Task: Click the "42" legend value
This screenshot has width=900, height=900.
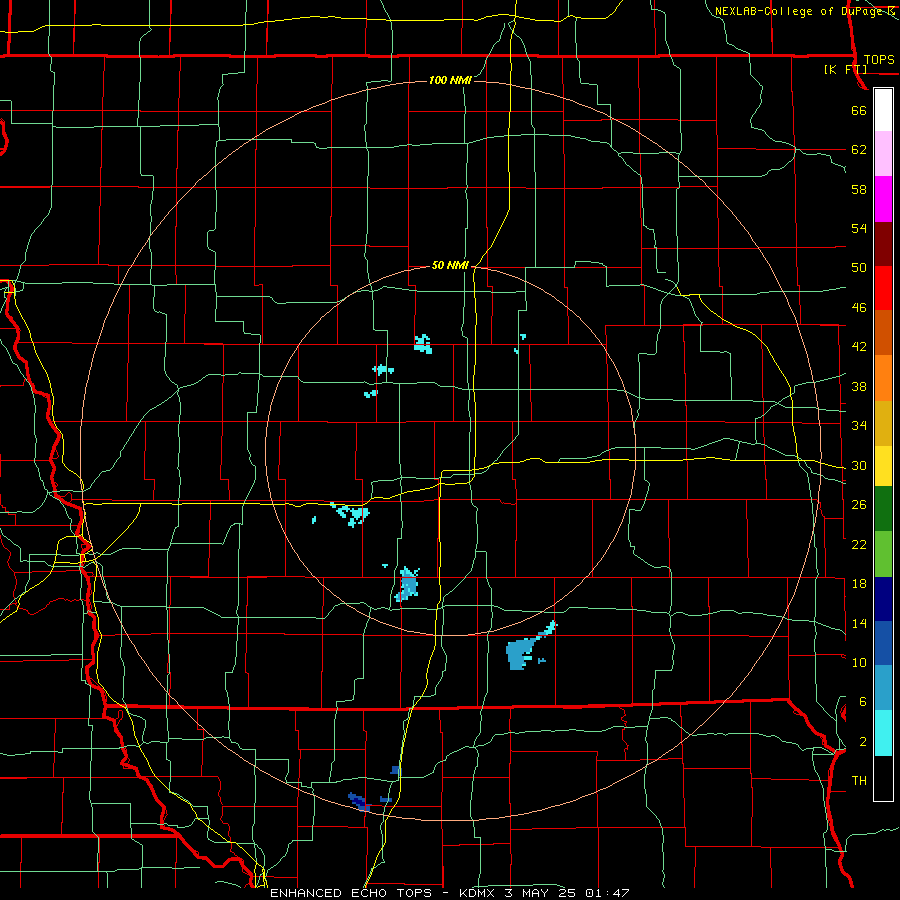Action: click(x=859, y=347)
